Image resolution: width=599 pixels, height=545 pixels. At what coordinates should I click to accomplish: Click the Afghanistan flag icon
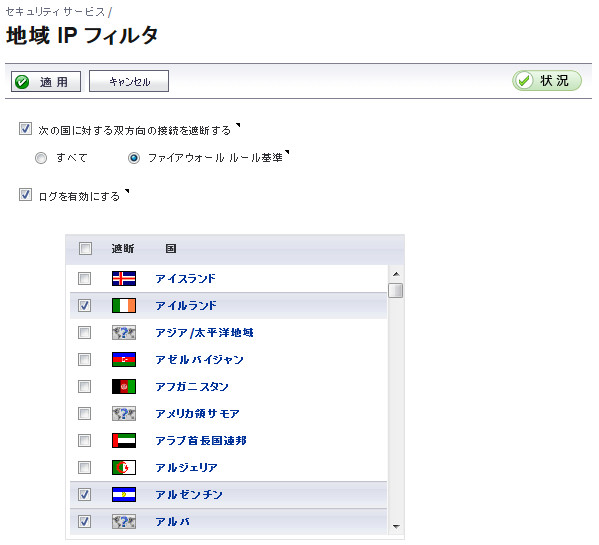(x=124, y=387)
